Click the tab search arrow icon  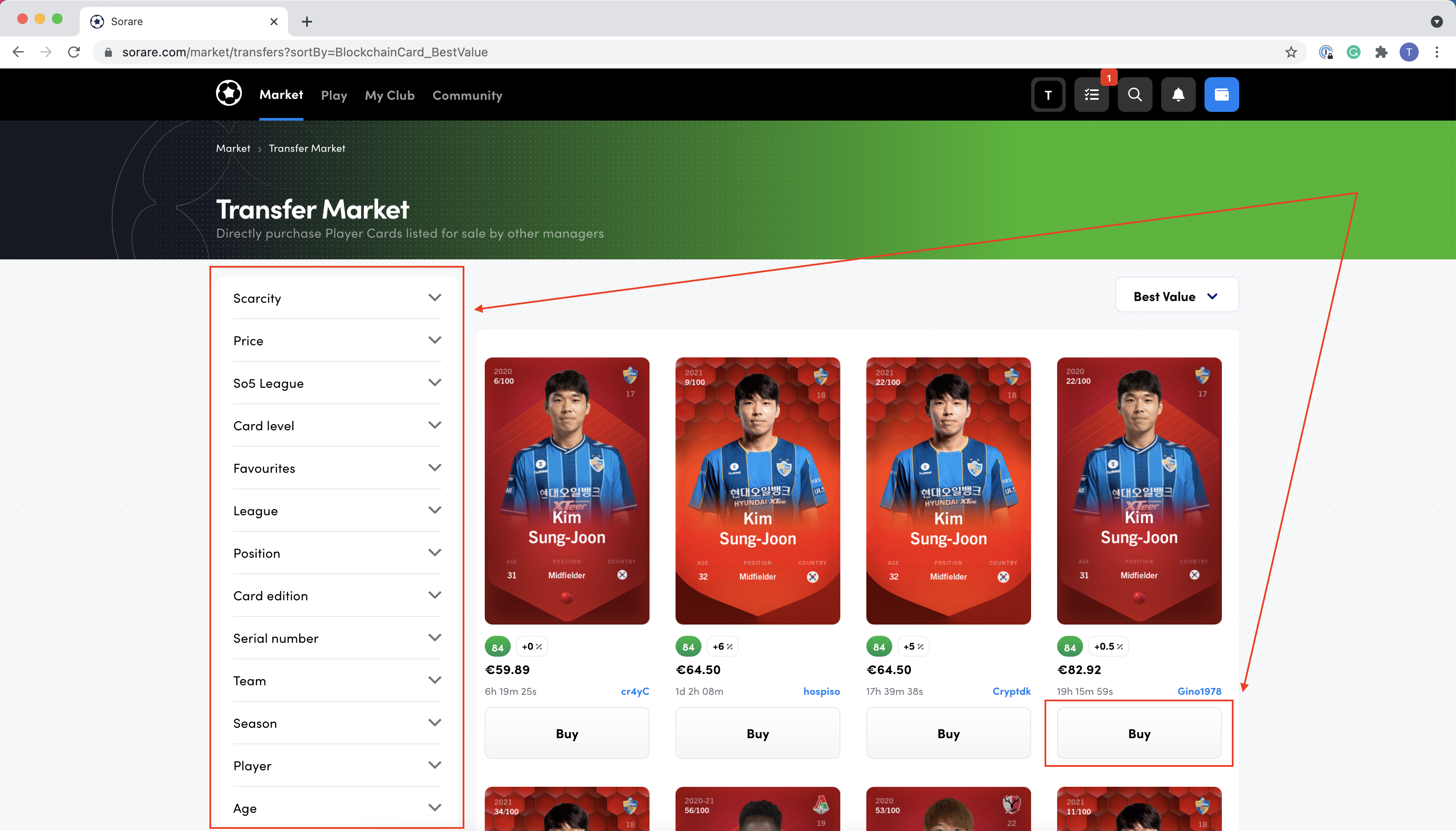[x=1436, y=22]
